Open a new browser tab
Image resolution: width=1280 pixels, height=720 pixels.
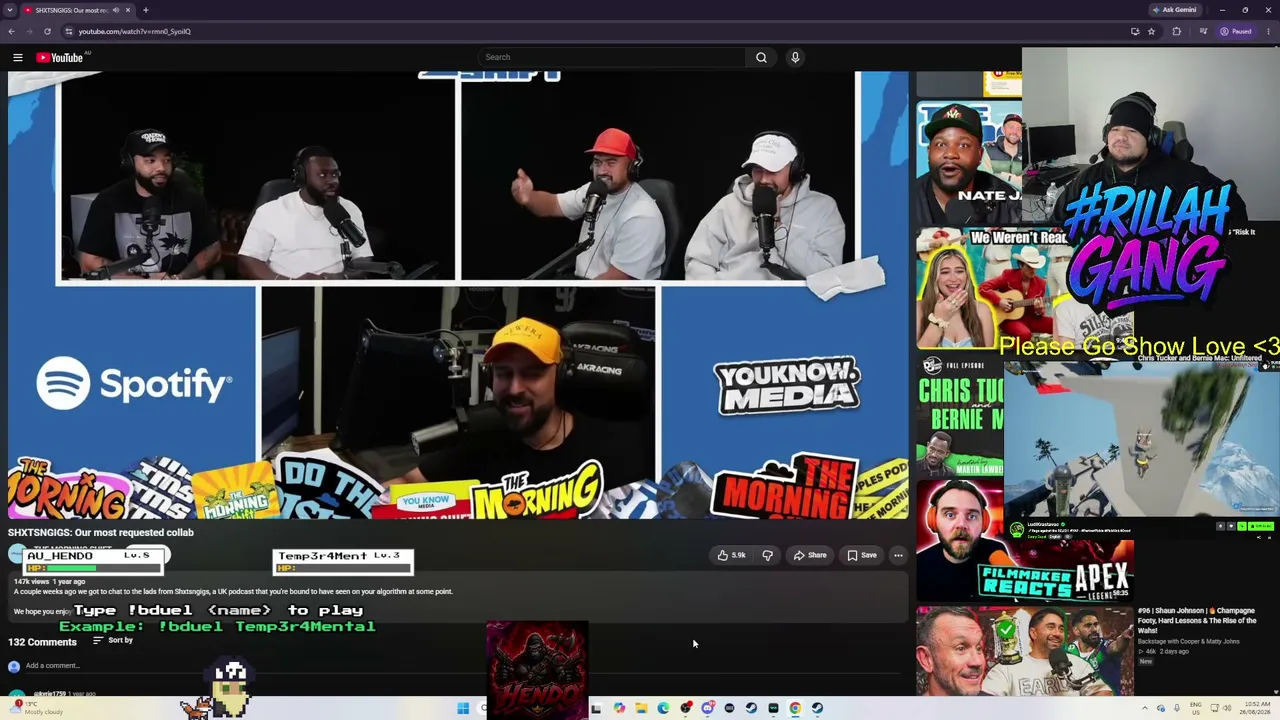tap(146, 10)
